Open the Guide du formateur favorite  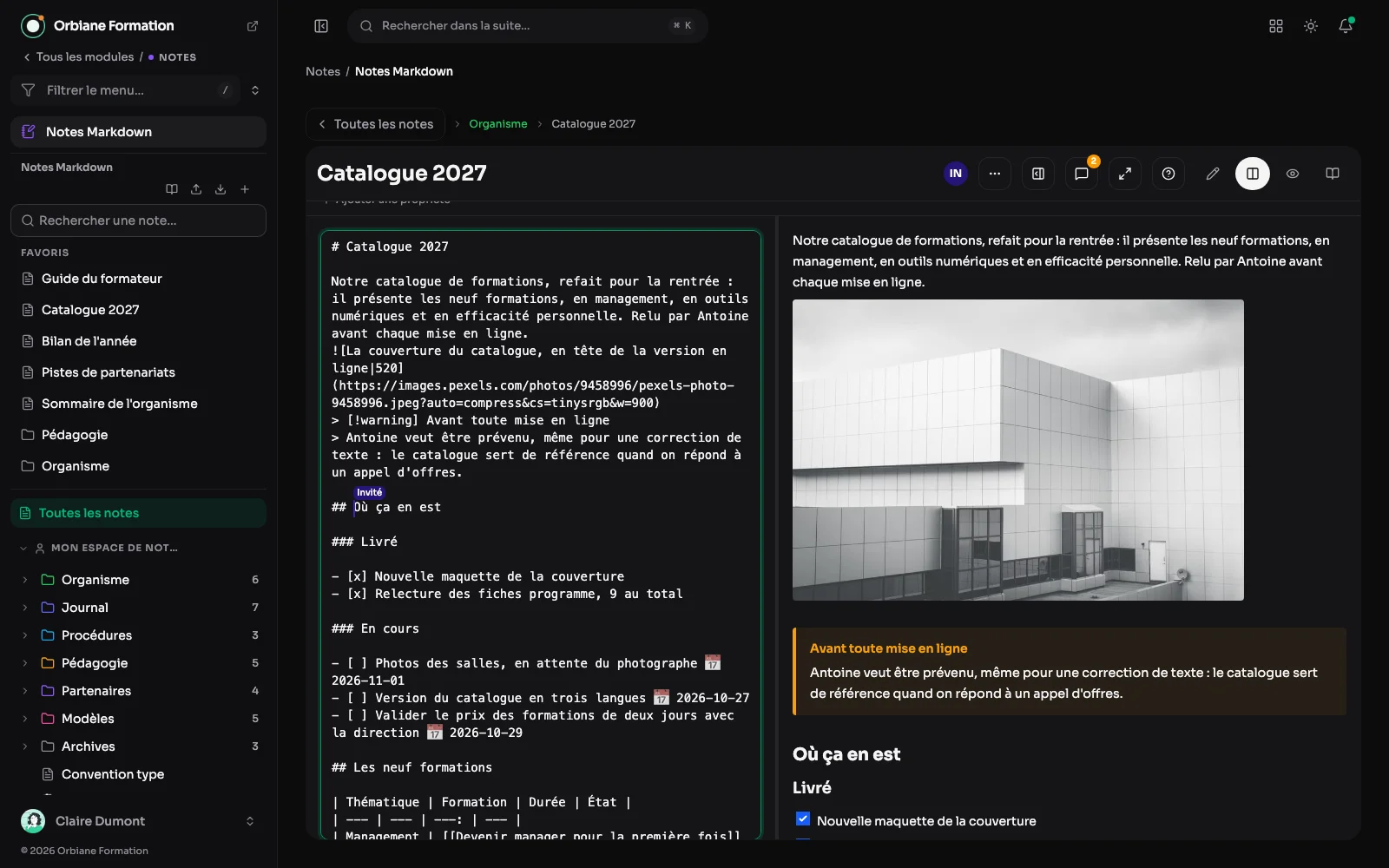pyautogui.click(x=102, y=279)
